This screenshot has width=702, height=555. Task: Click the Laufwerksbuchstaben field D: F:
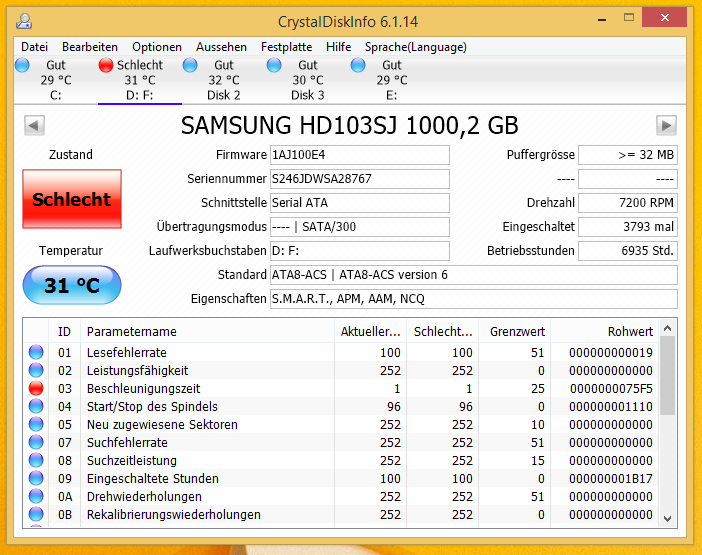[360, 251]
